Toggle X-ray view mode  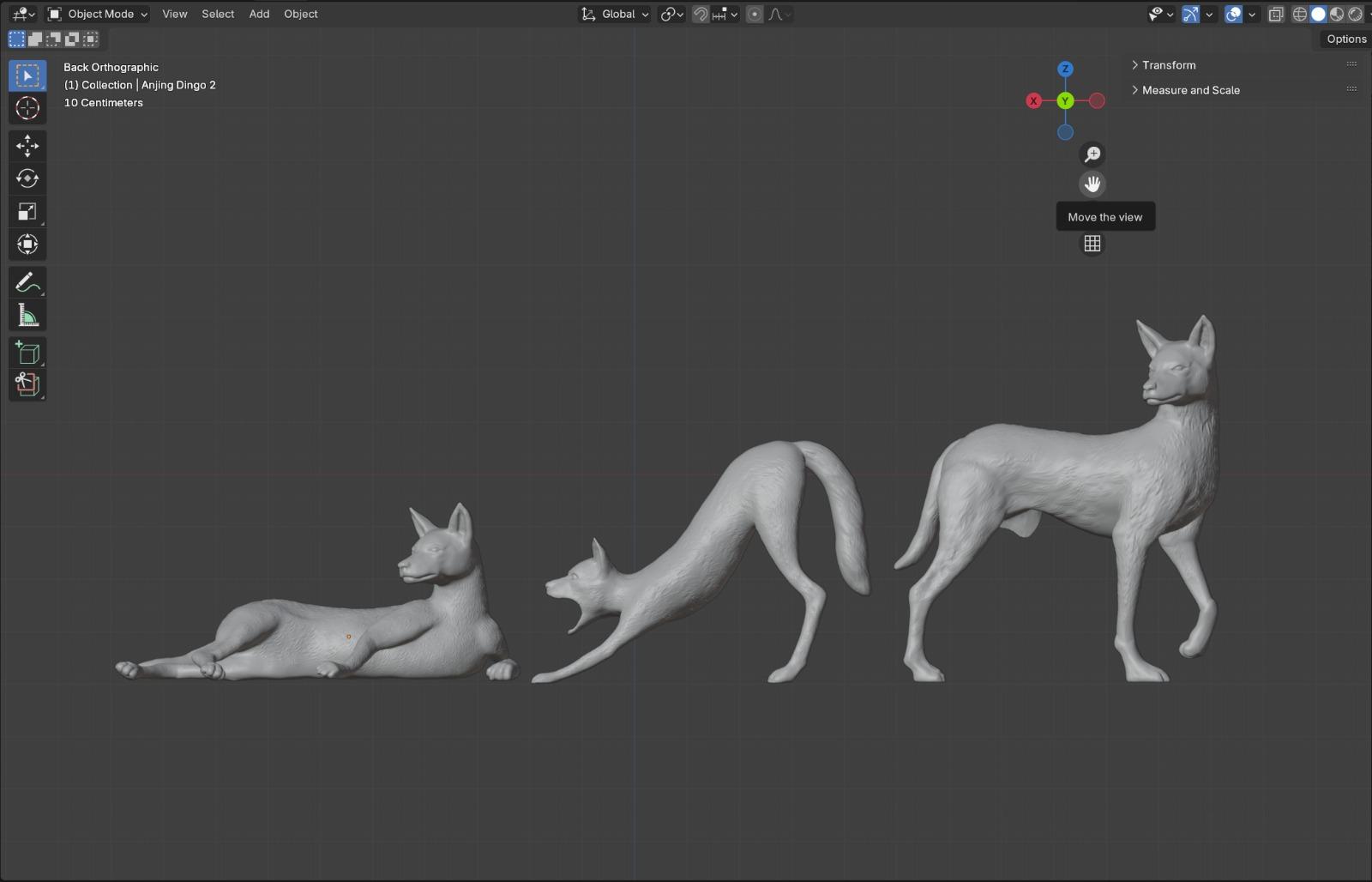1276,14
